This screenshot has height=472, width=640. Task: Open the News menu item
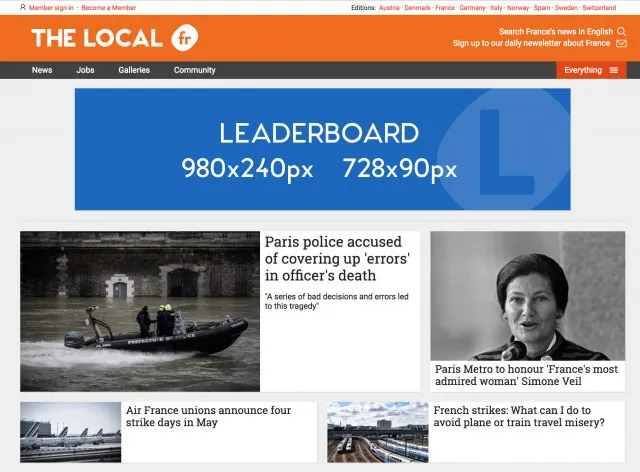pyautogui.click(x=42, y=70)
